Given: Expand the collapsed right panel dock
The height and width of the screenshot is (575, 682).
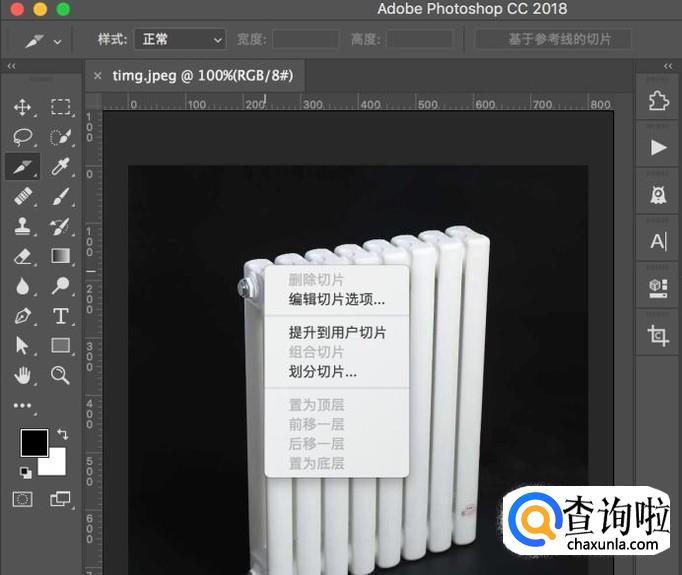Looking at the screenshot, I should click(x=668, y=66).
